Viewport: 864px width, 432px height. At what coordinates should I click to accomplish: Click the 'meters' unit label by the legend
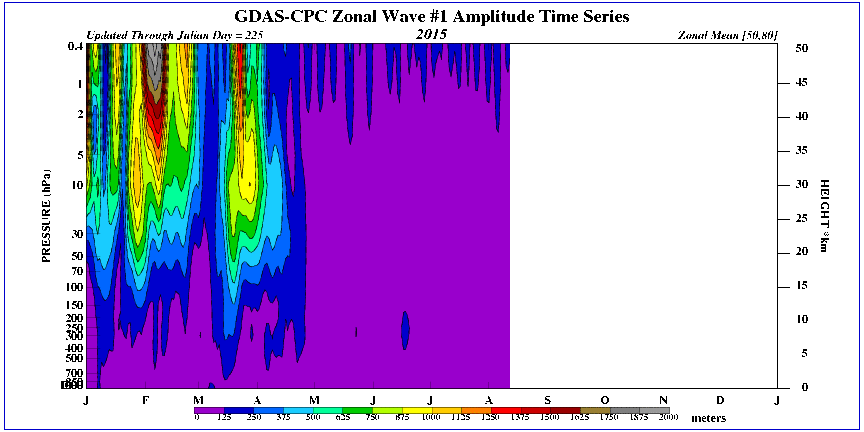click(x=707, y=419)
